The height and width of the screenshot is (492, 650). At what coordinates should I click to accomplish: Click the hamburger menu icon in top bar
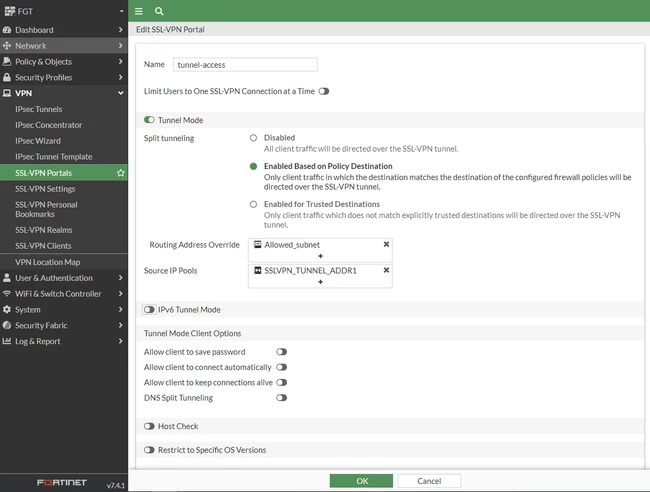[x=139, y=11]
